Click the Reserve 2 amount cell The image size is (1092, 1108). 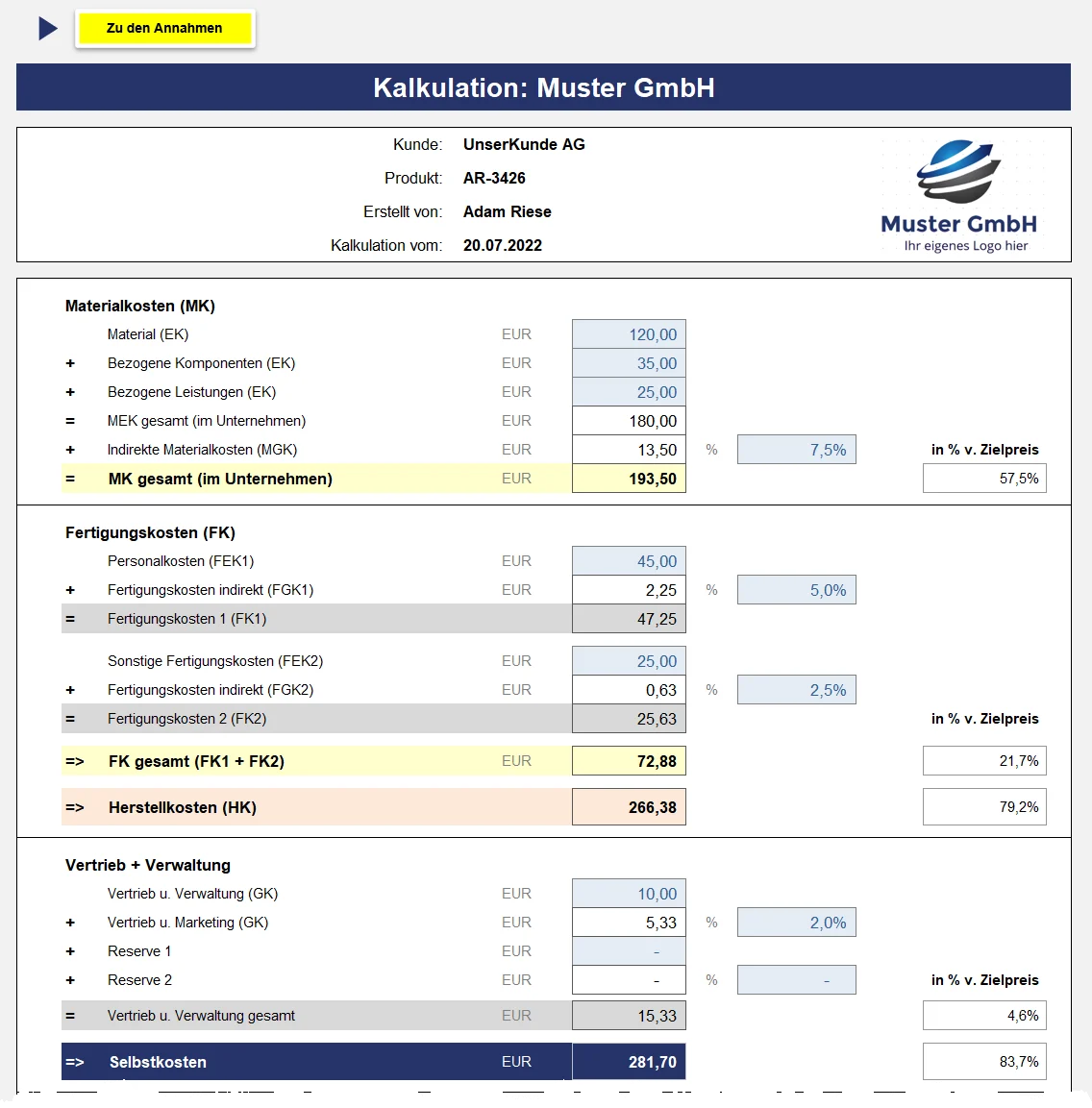629,980
